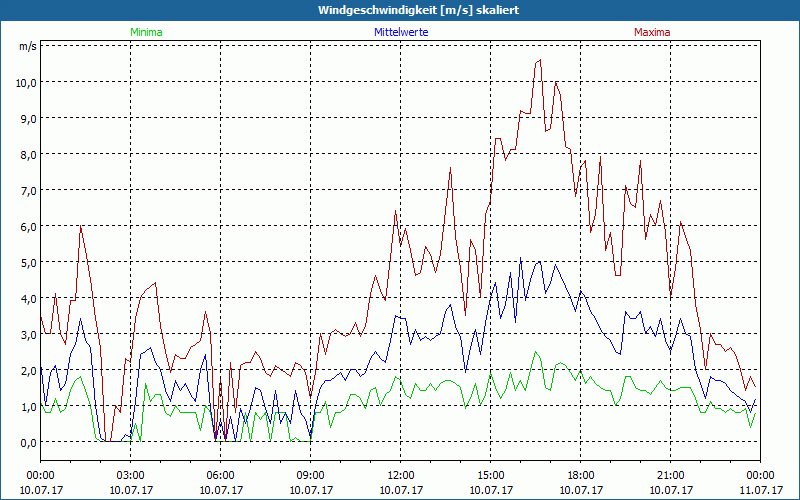Click the '8,0' y-axis value
Screen dimensions: 800x500
(x=29, y=155)
